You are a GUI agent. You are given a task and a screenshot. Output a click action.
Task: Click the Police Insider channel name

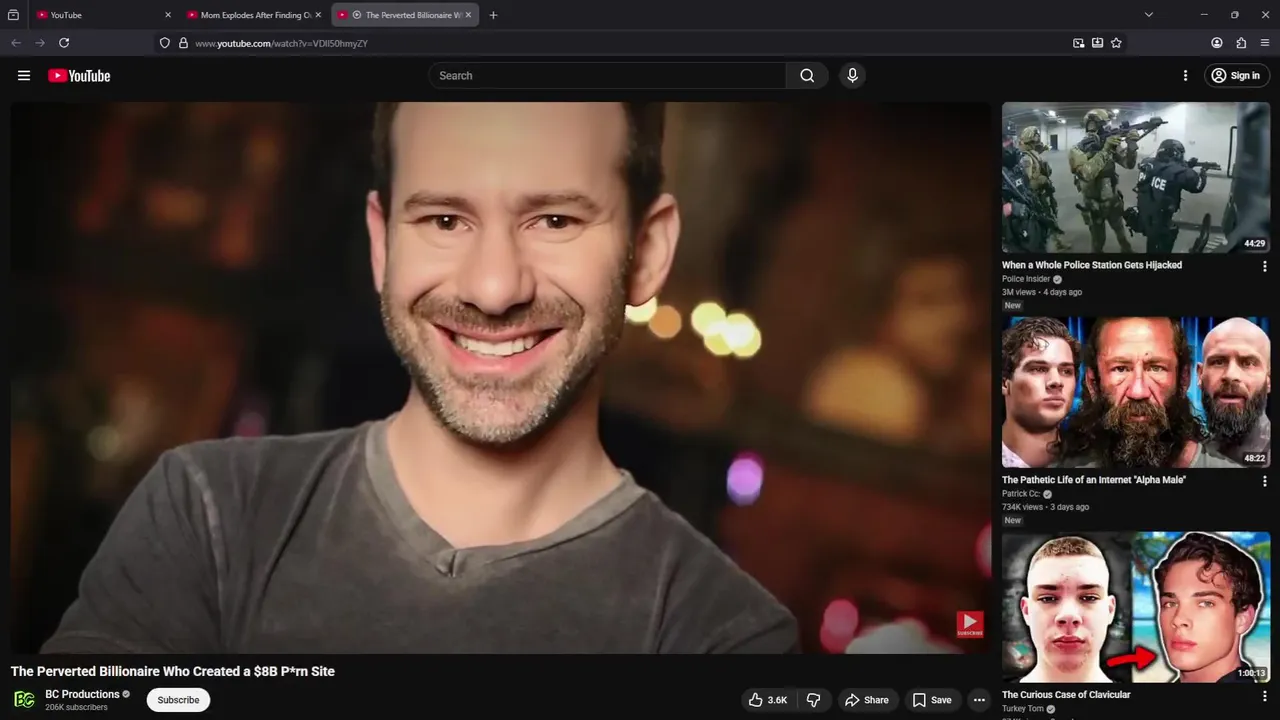tap(1026, 279)
